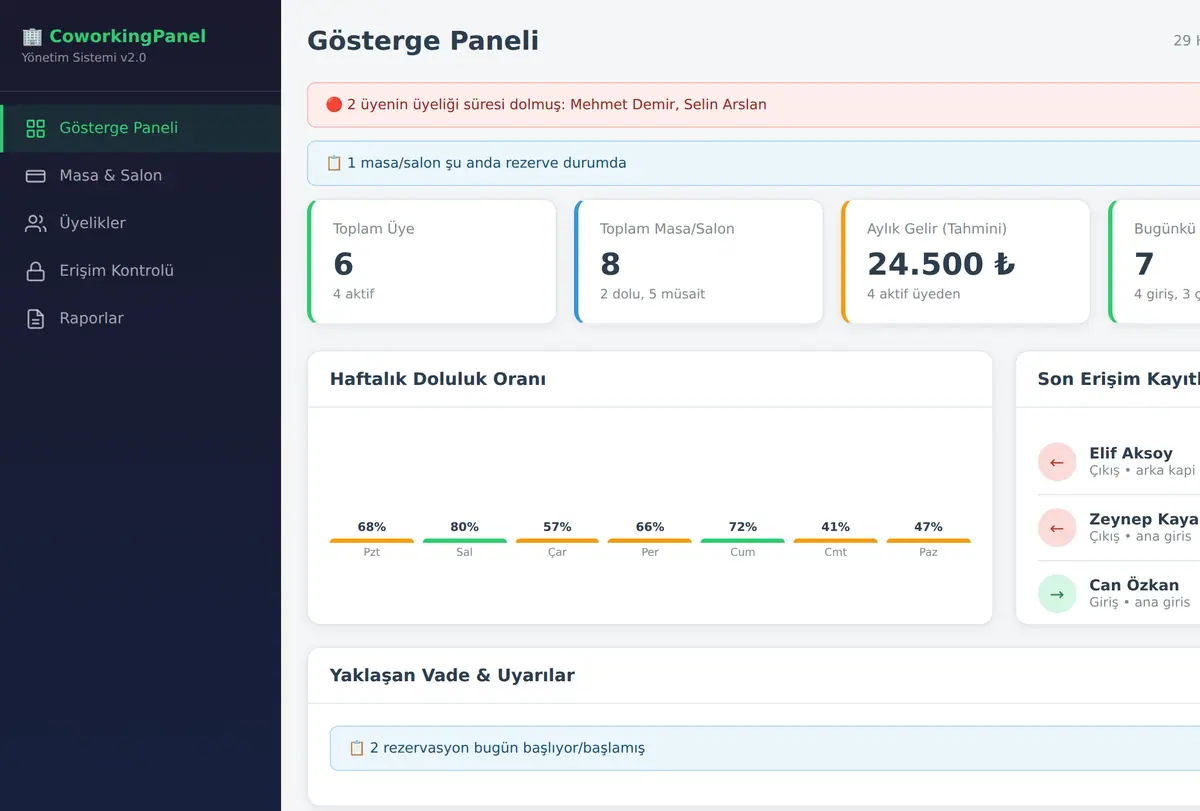Screen dimensions: 1200x811
Task: Select the Toplam Üye stat card
Action: click(x=431, y=262)
